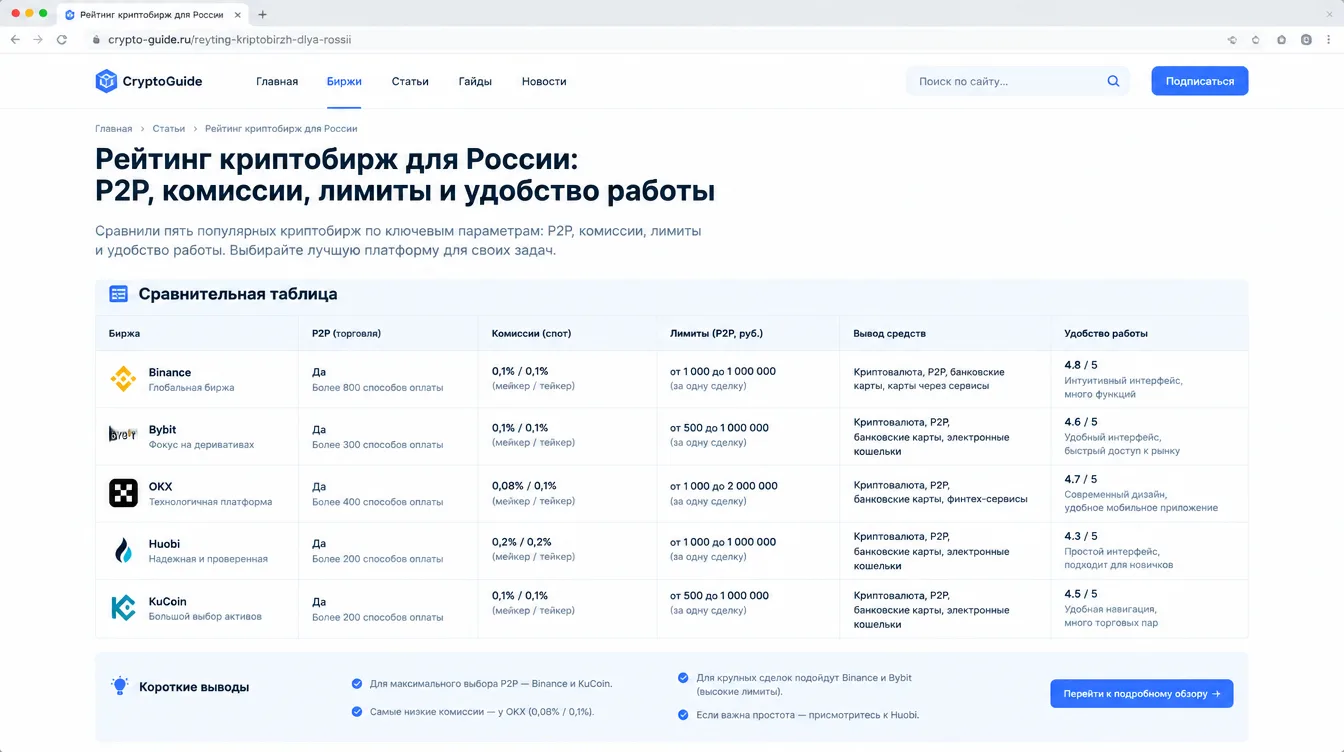Open the Биржи navigation tab
The width and height of the screenshot is (1344, 752).
[344, 81]
